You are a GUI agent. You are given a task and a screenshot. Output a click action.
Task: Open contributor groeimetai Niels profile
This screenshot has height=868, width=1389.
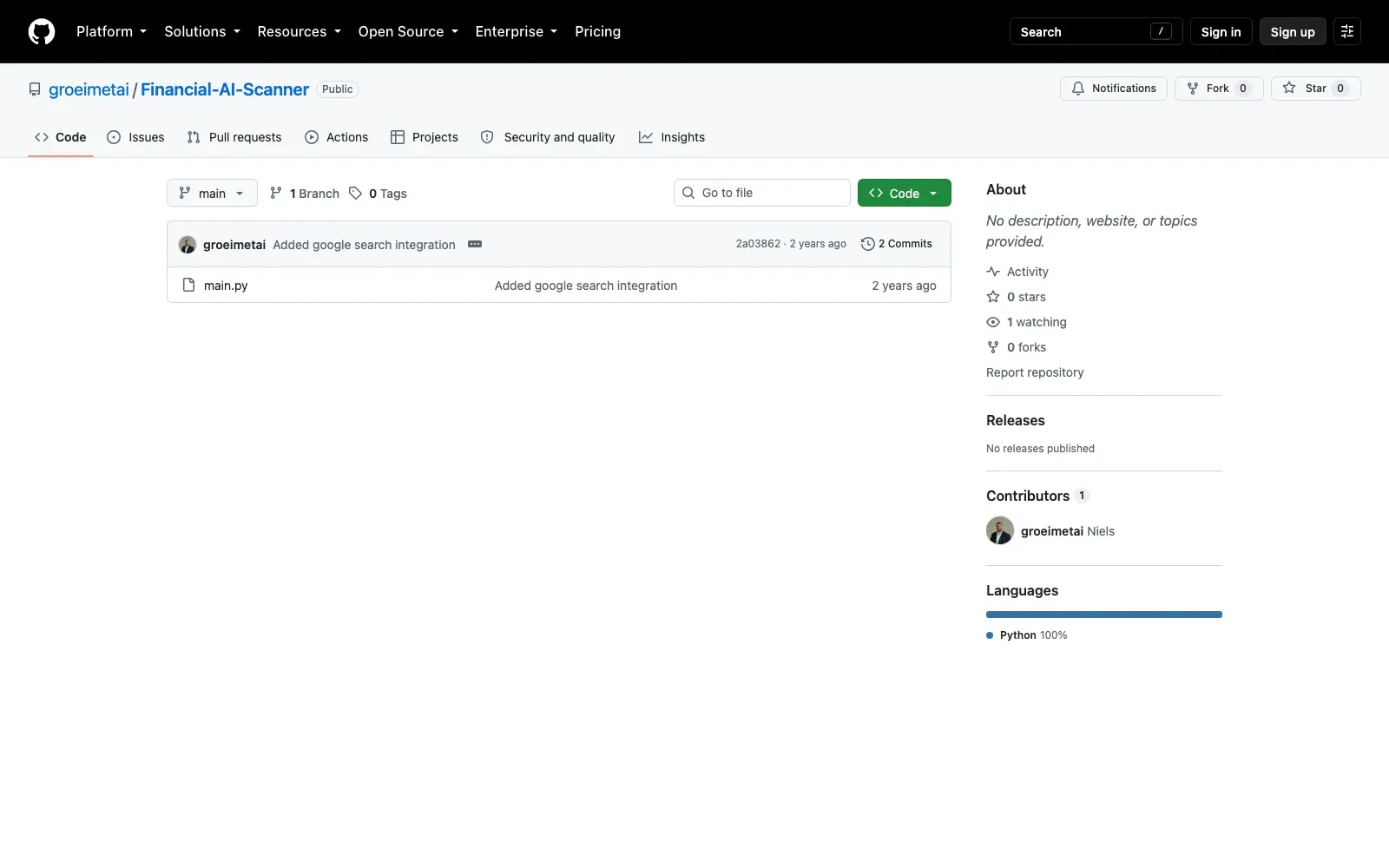pos(1068,531)
